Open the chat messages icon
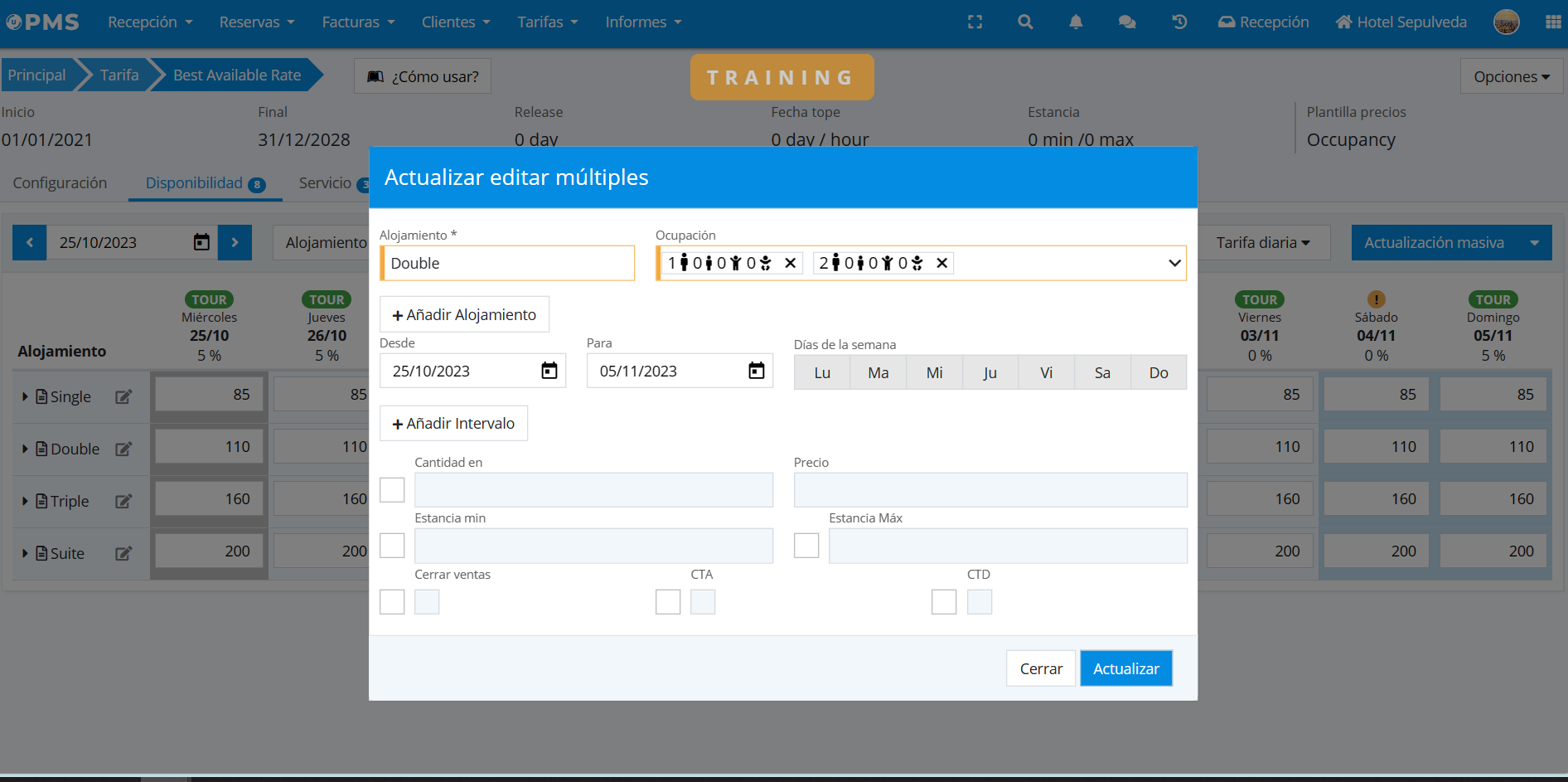Image resolution: width=1568 pixels, height=782 pixels. click(x=1127, y=22)
